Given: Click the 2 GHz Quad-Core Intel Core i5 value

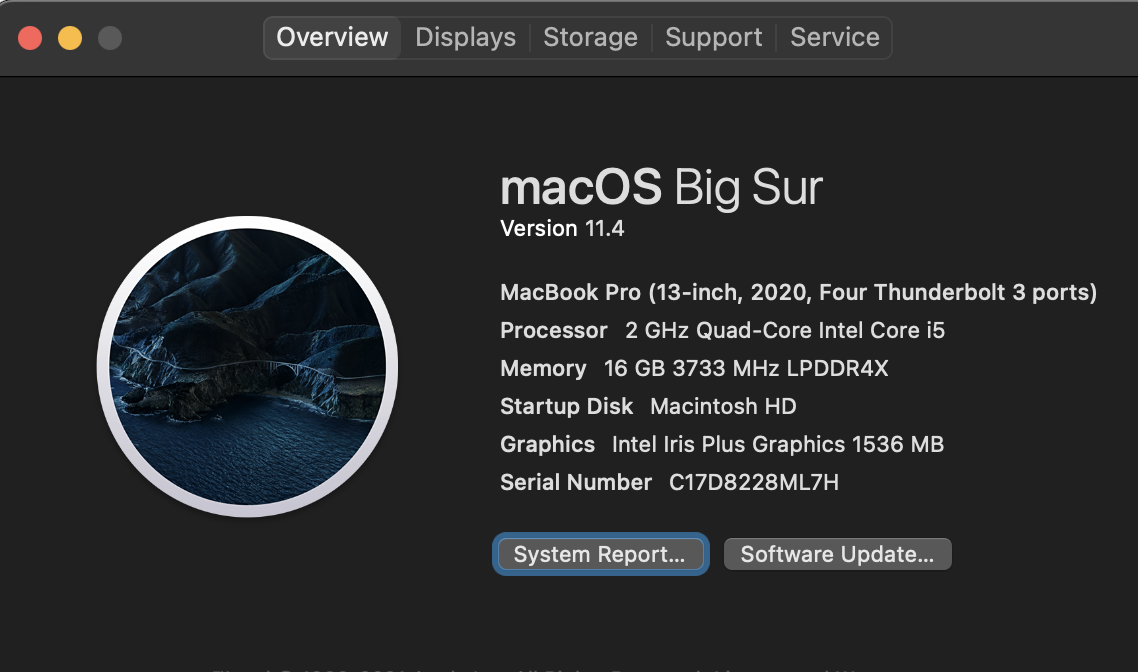Looking at the screenshot, I should [785, 330].
